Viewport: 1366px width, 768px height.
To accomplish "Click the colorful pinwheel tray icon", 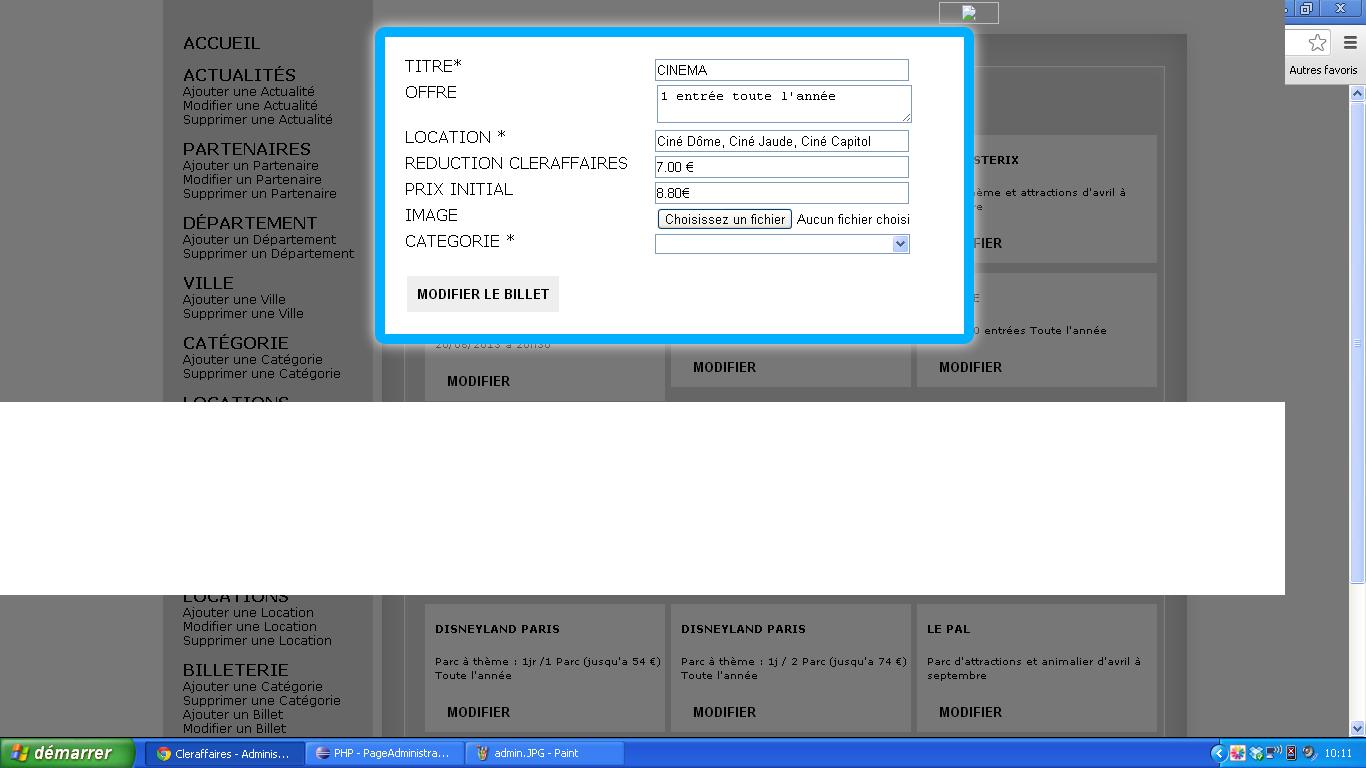I will 1238,753.
